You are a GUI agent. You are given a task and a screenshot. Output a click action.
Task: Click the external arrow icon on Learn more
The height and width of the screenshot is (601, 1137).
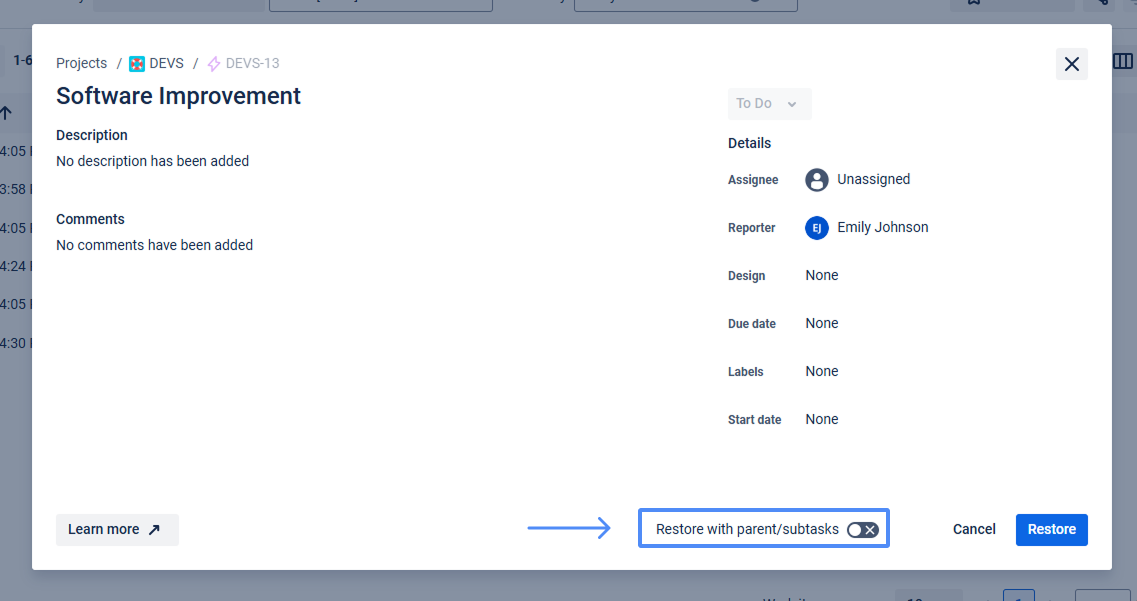coord(154,530)
